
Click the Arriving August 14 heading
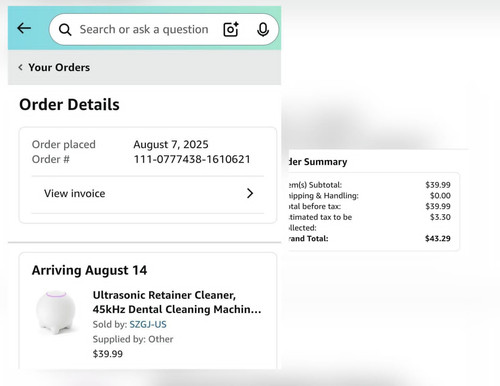[89, 270]
